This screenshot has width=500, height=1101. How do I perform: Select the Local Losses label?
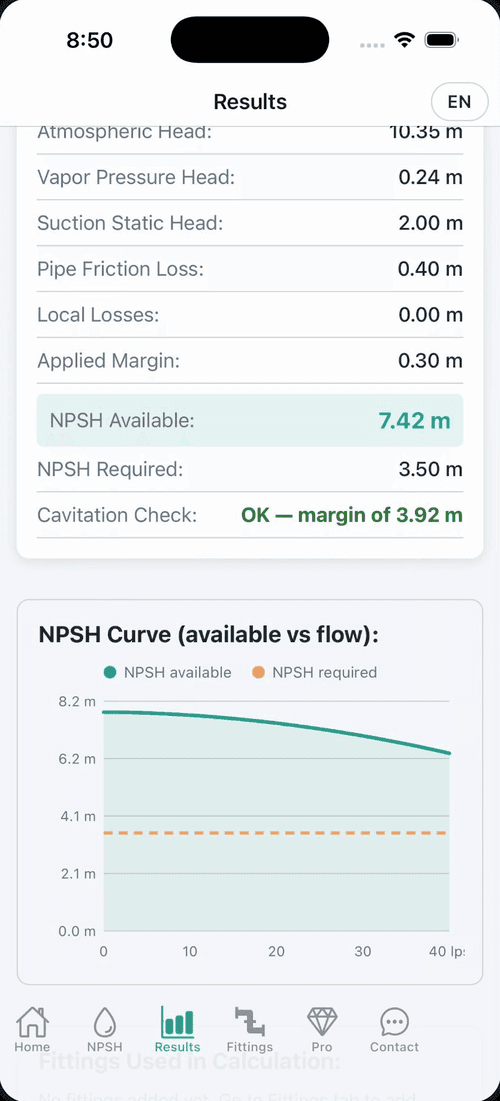click(98, 315)
